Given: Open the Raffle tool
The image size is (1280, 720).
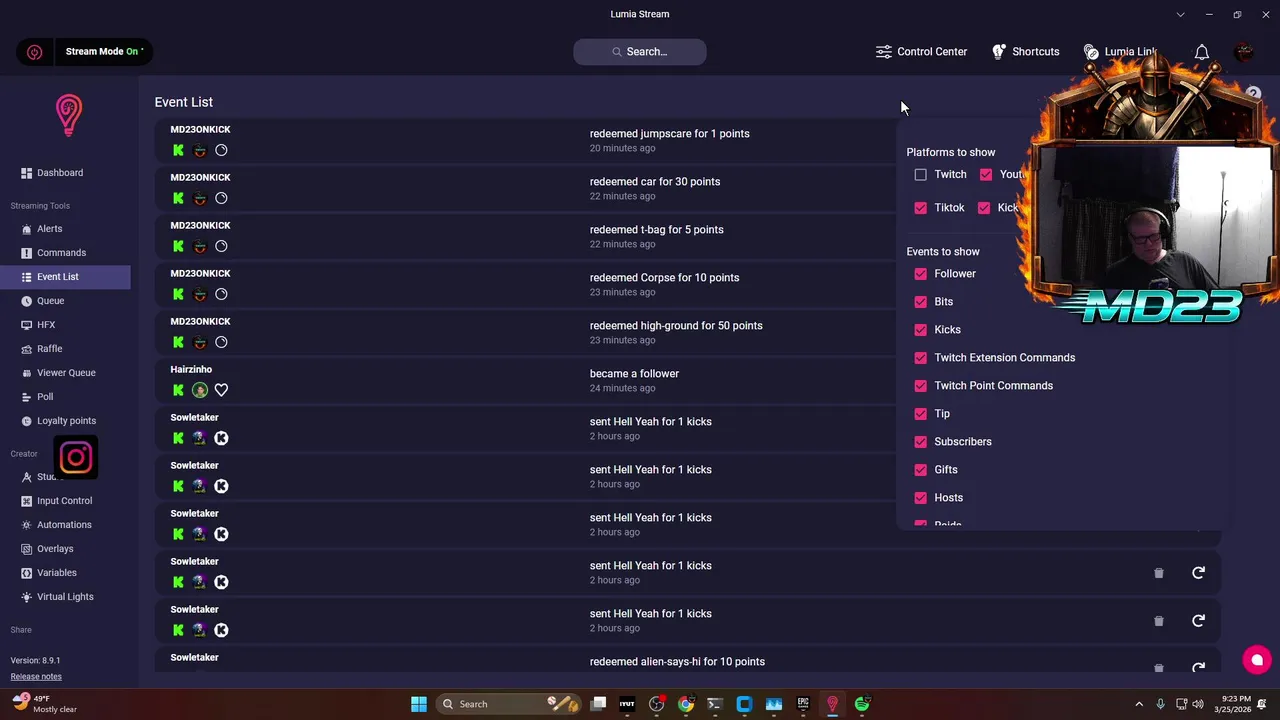Looking at the screenshot, I should (x=65, y=349).
